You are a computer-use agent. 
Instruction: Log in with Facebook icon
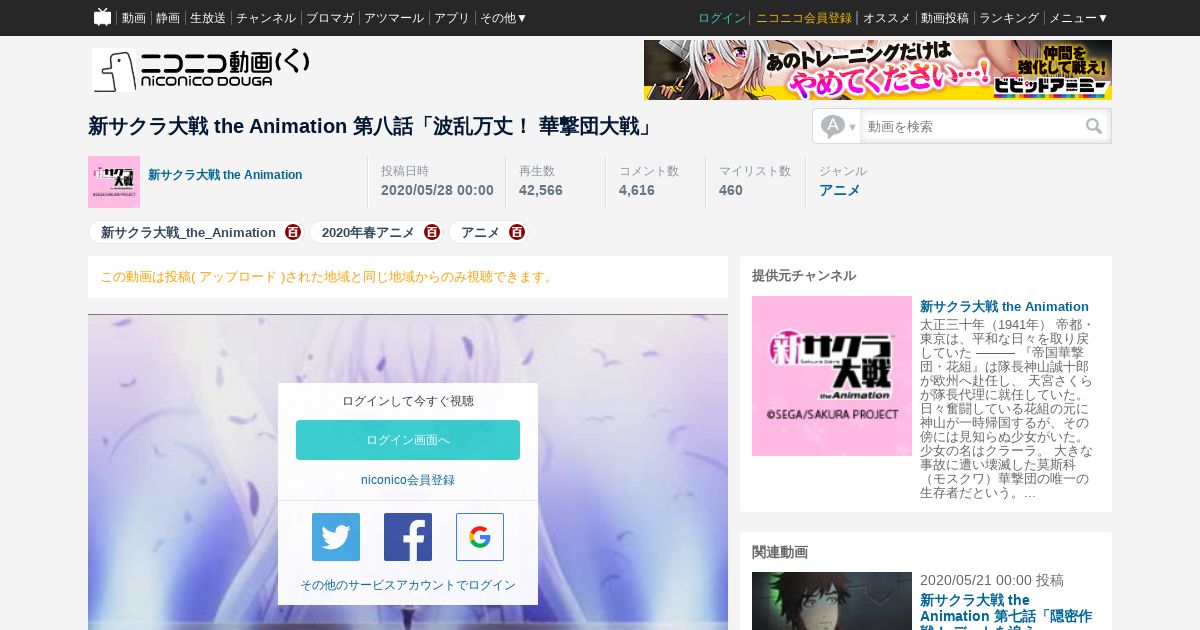coord(408,537)
